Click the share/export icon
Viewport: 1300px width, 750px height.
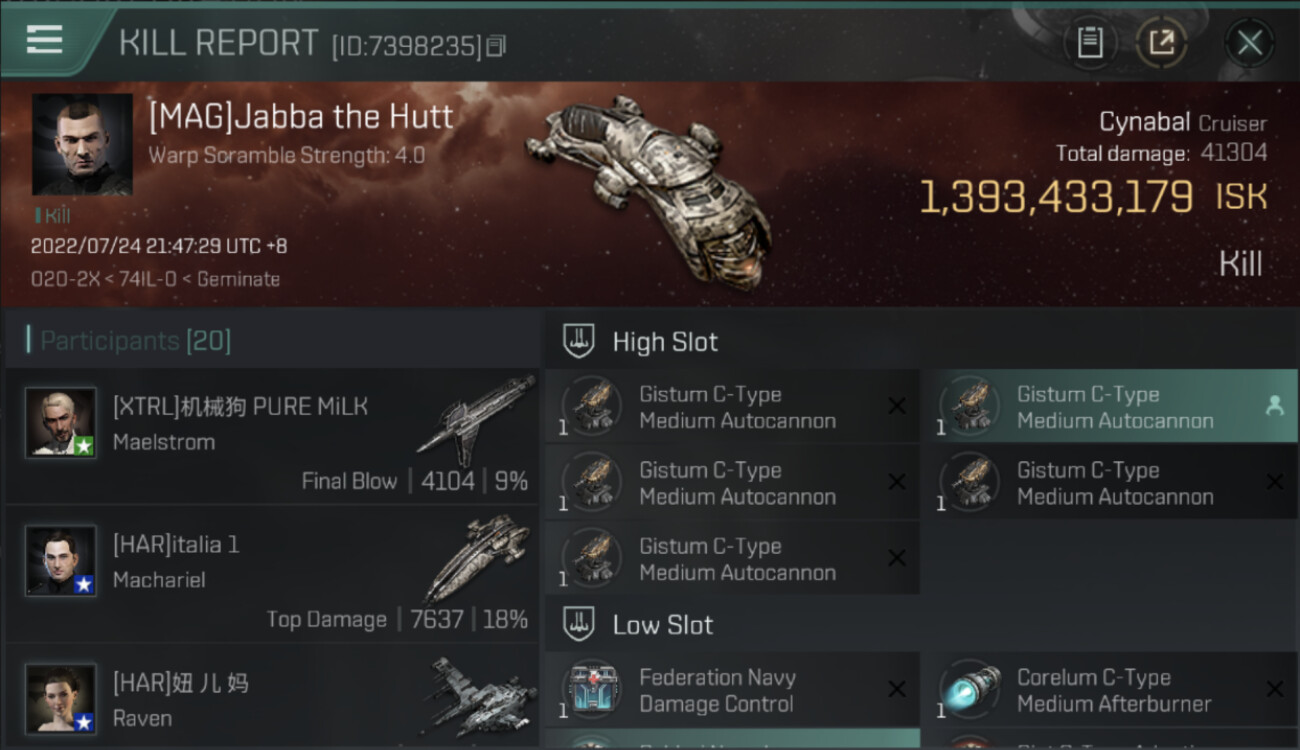click(1161, 43)
